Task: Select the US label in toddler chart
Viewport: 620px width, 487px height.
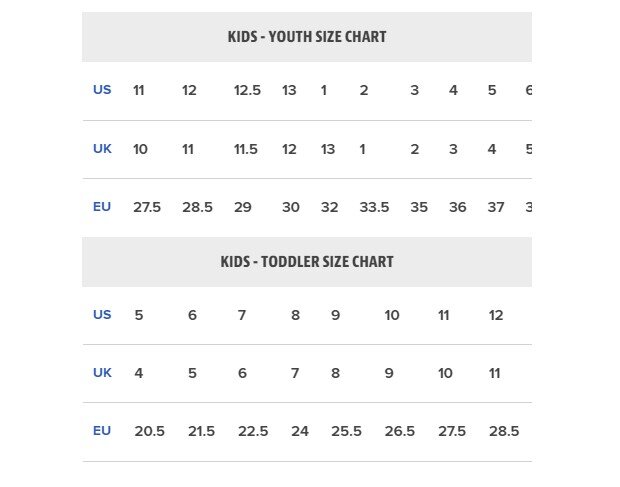Action: tap(102, 315)
